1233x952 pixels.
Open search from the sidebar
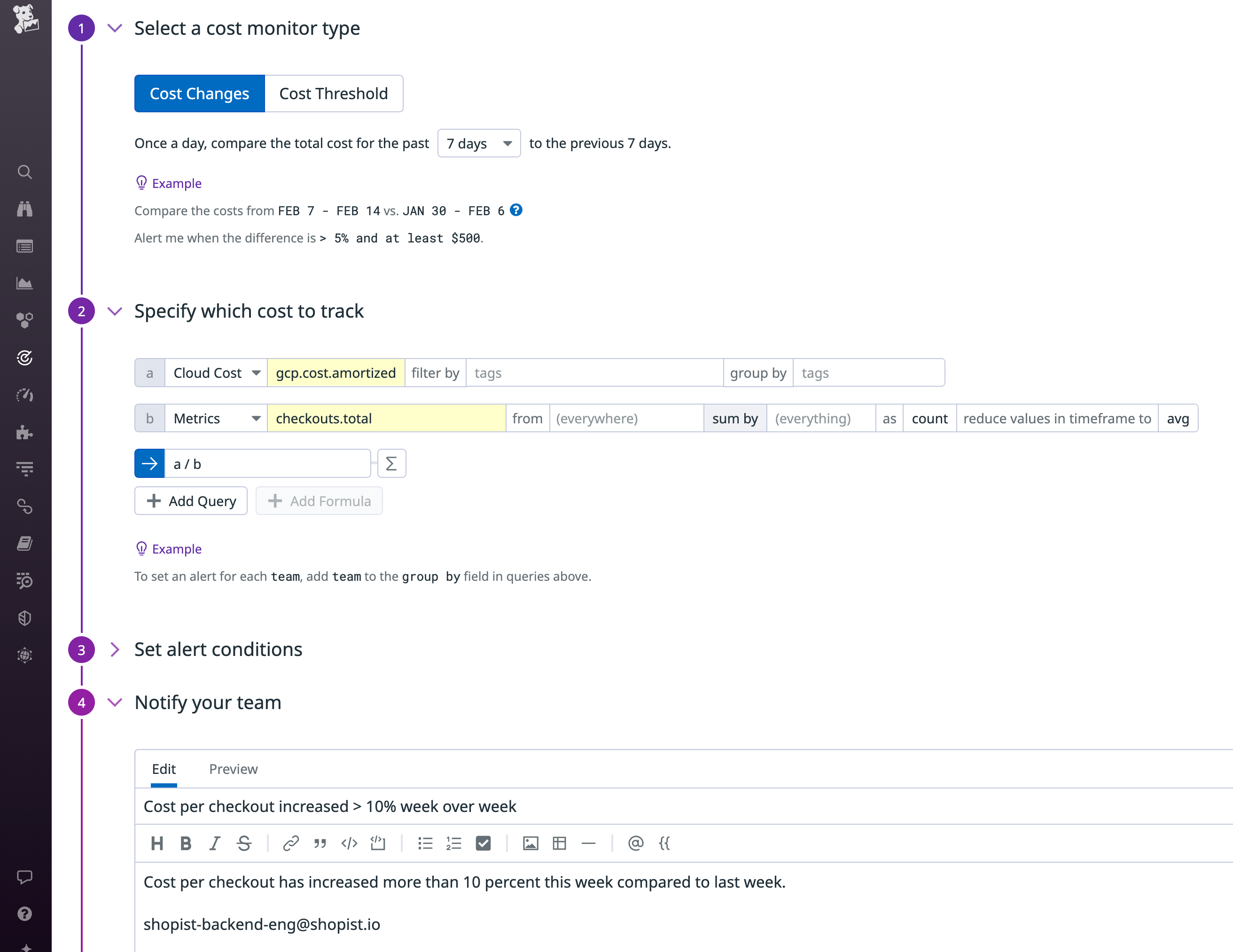click(25, 172)
